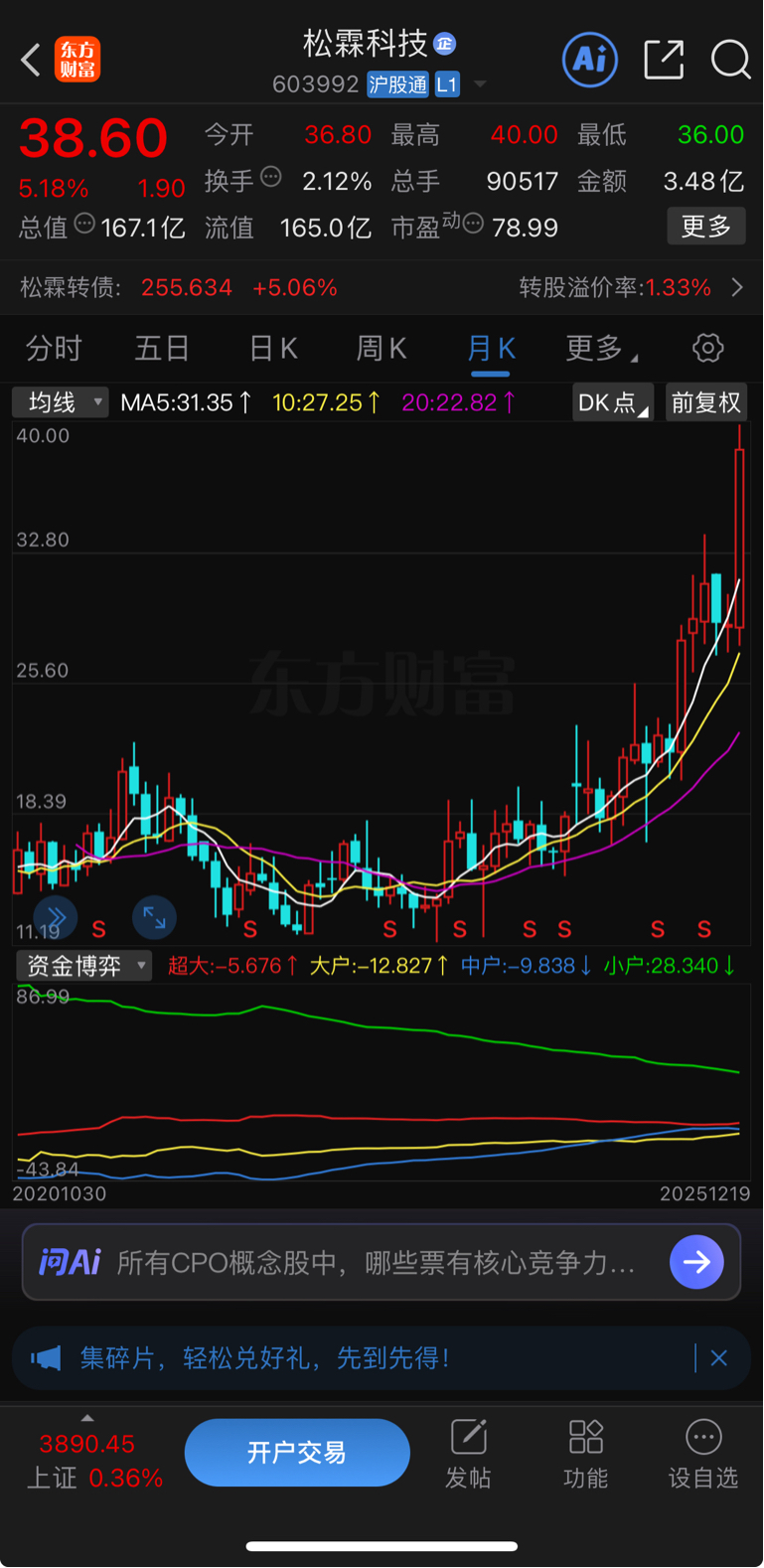764x1568 pixels.
Task: Change the 前复权 adjustment option
Action: pos(705,402)
